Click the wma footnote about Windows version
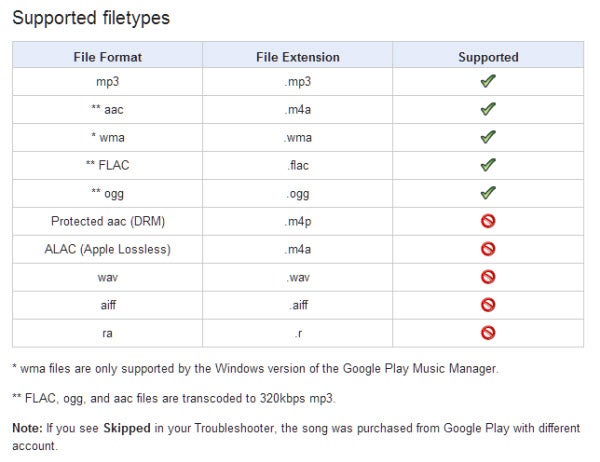Image resolution: width=600 pixels, height=462 pixels. pyautogui.click(x=255, y=369)
